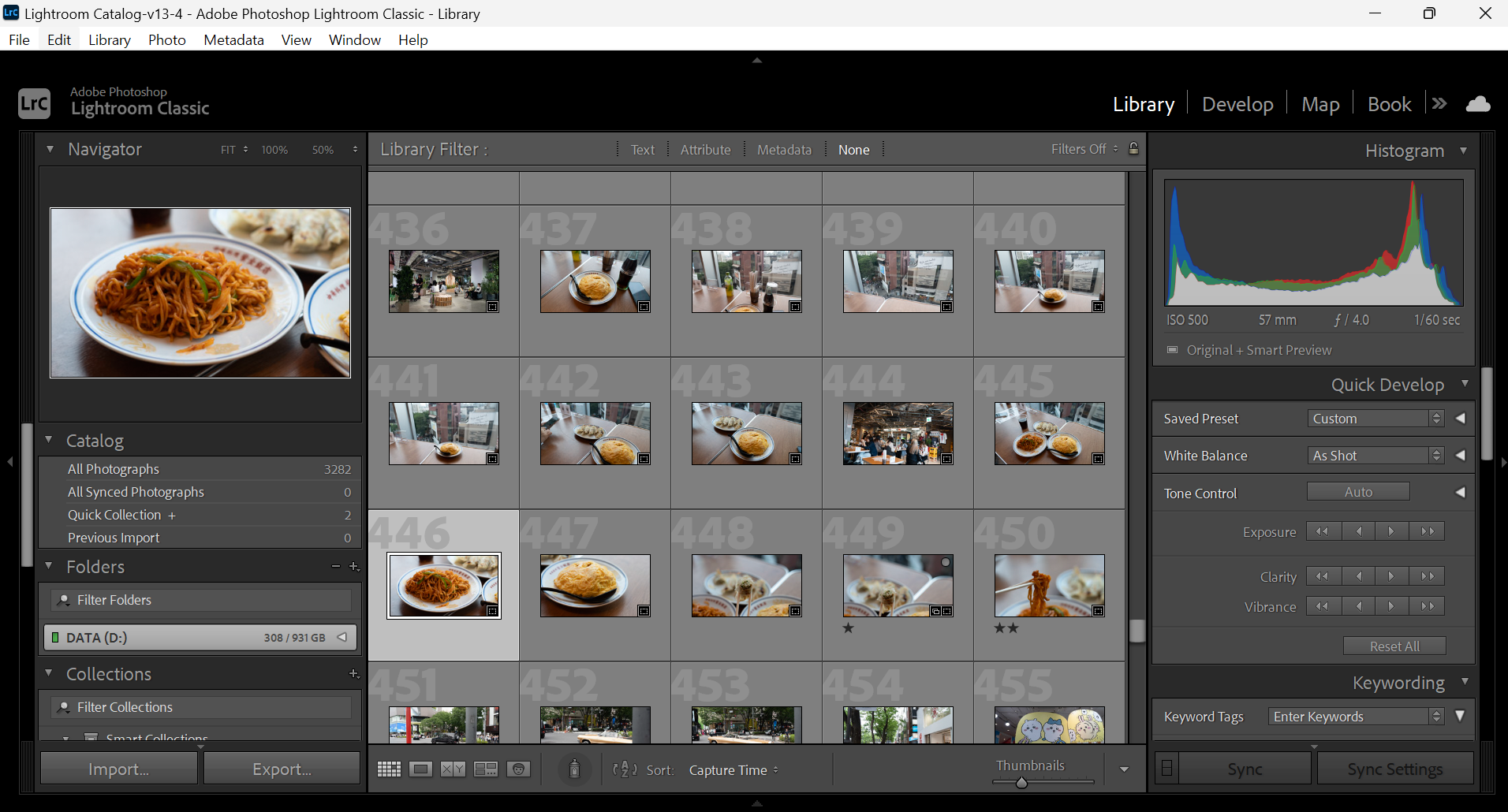
Task: Add new collection with plus icon
Action: tap(354, 674)
